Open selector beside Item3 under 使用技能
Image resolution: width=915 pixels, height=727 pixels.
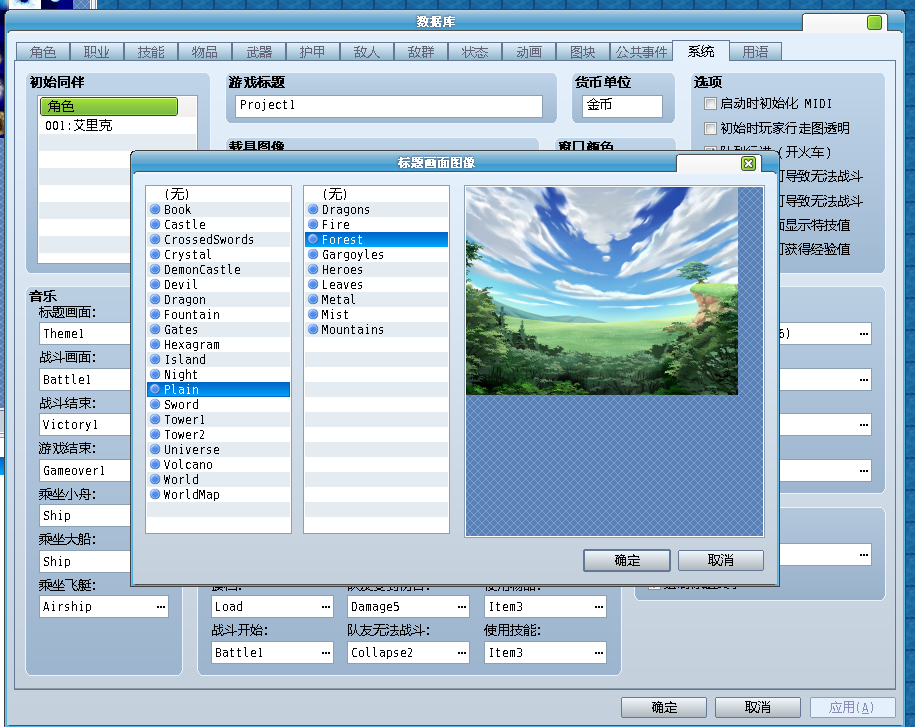click(x=599, y=653)
